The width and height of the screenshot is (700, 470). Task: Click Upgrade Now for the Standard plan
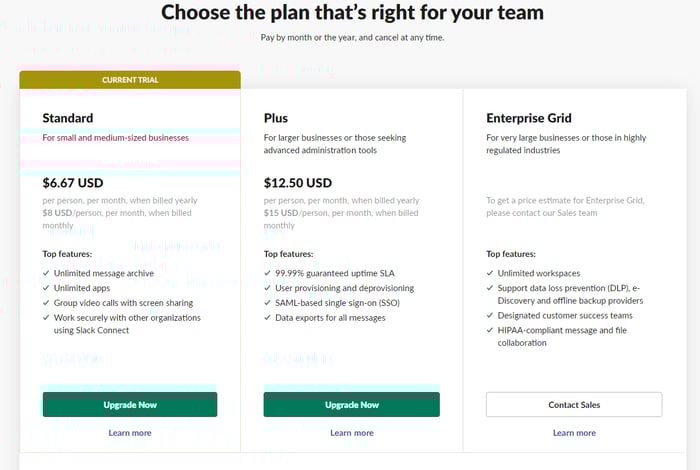coord(130,405)
